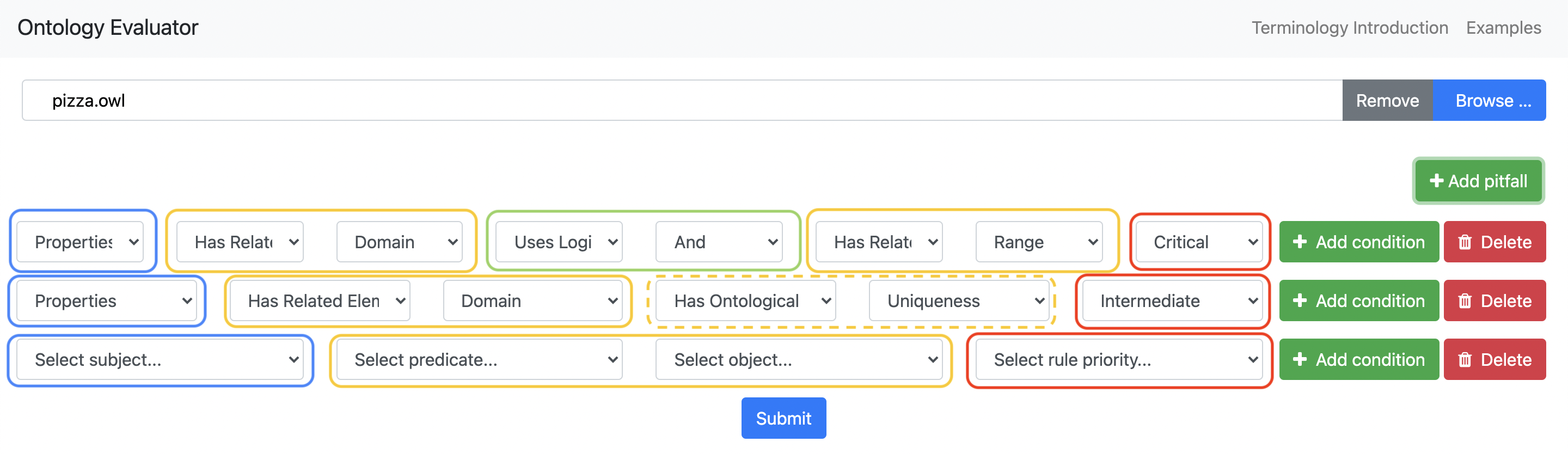Go to the Examples nav link
The width and height of the screenshot is (1568, 454).
click(x=1503, y=28)
